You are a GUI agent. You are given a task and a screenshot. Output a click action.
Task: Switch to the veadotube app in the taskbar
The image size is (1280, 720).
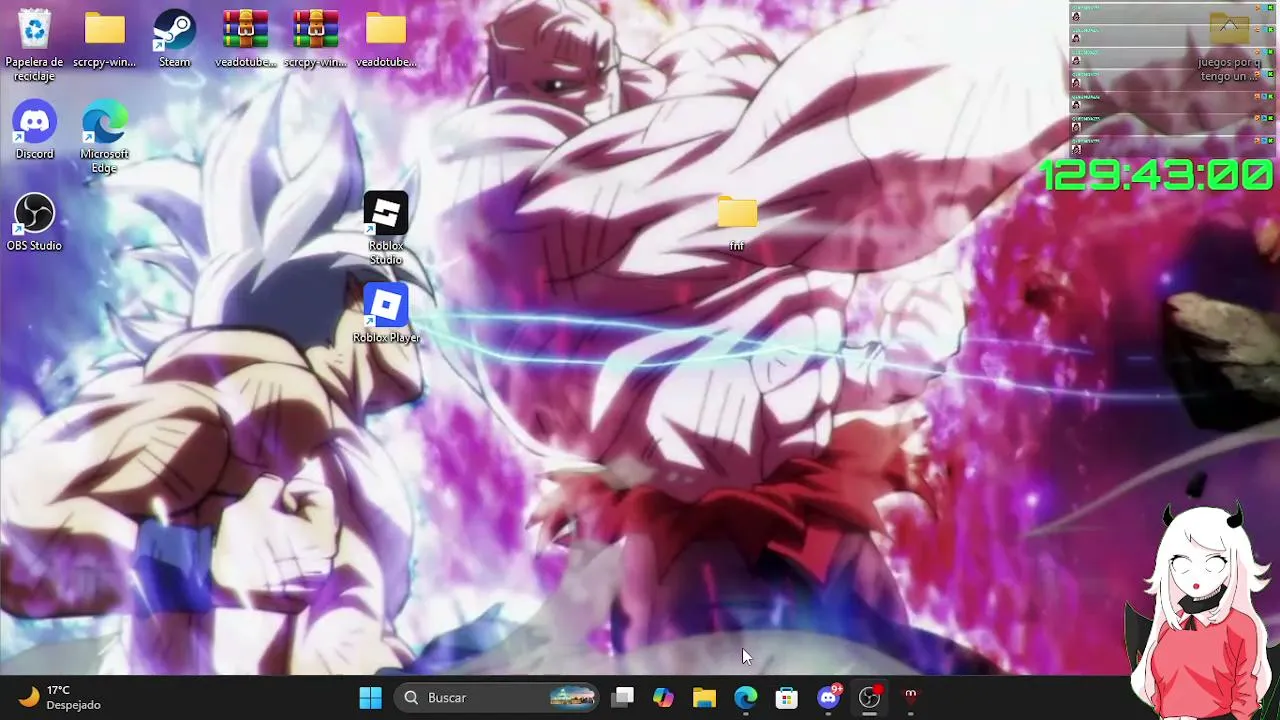911,698
